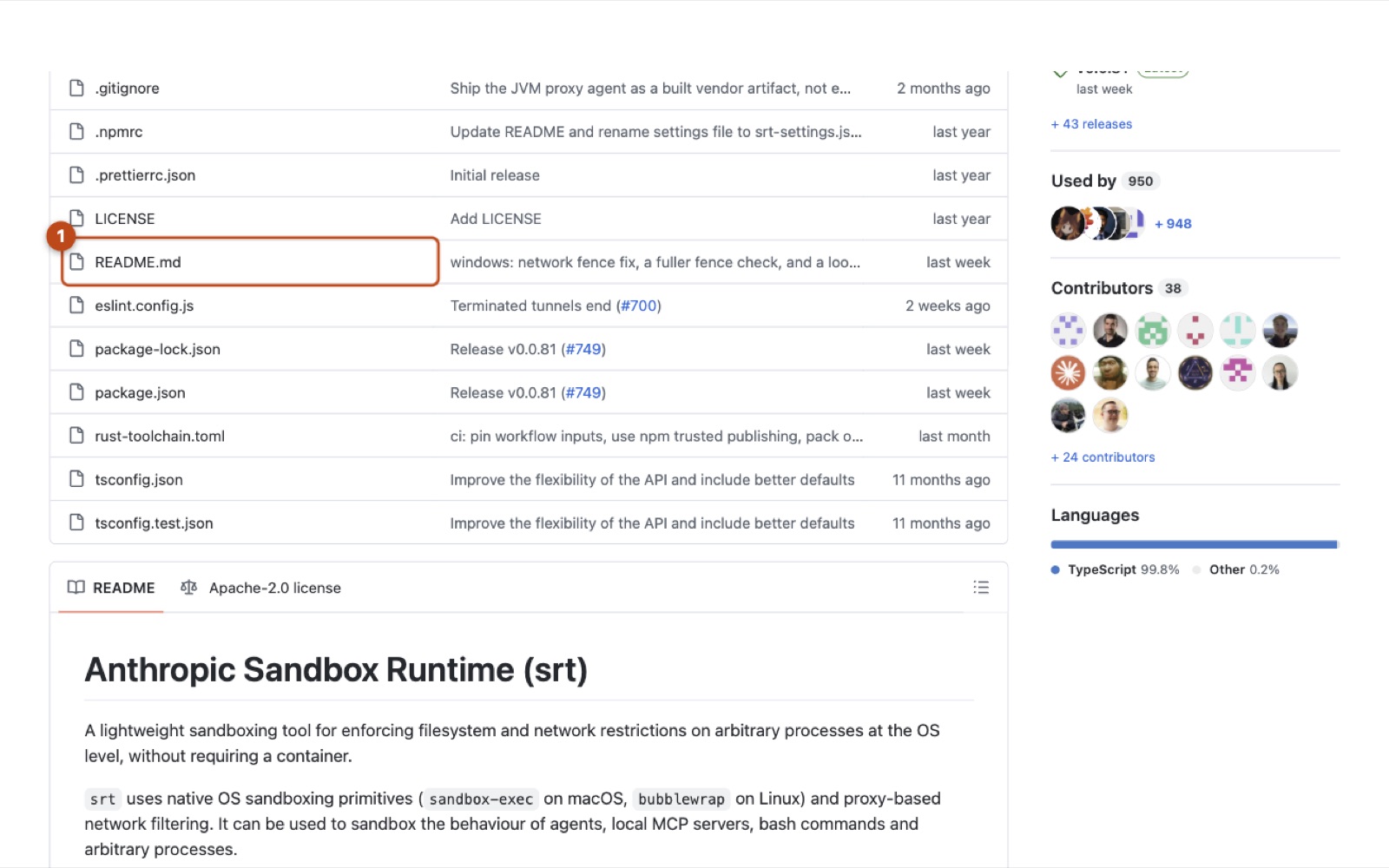Screen dimensions: 1389x868
Task: Open #749 link in package.json row
Action: 583,392
